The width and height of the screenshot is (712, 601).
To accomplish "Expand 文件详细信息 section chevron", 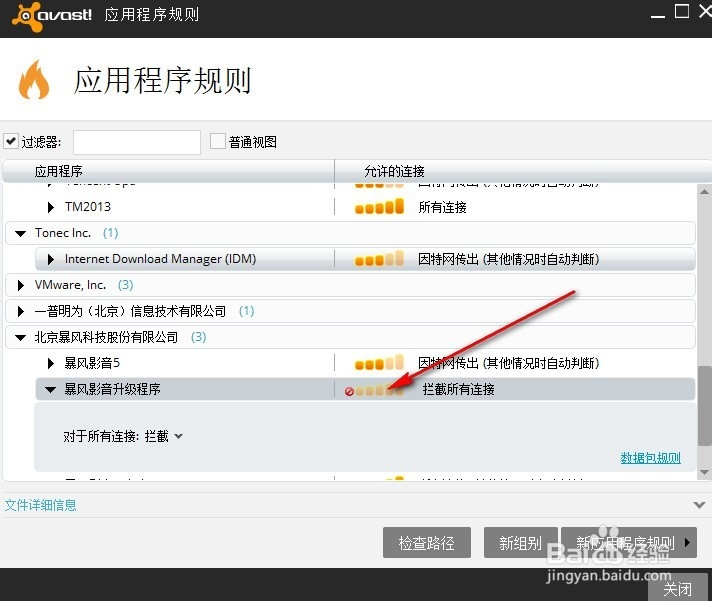I will point(699,505).
